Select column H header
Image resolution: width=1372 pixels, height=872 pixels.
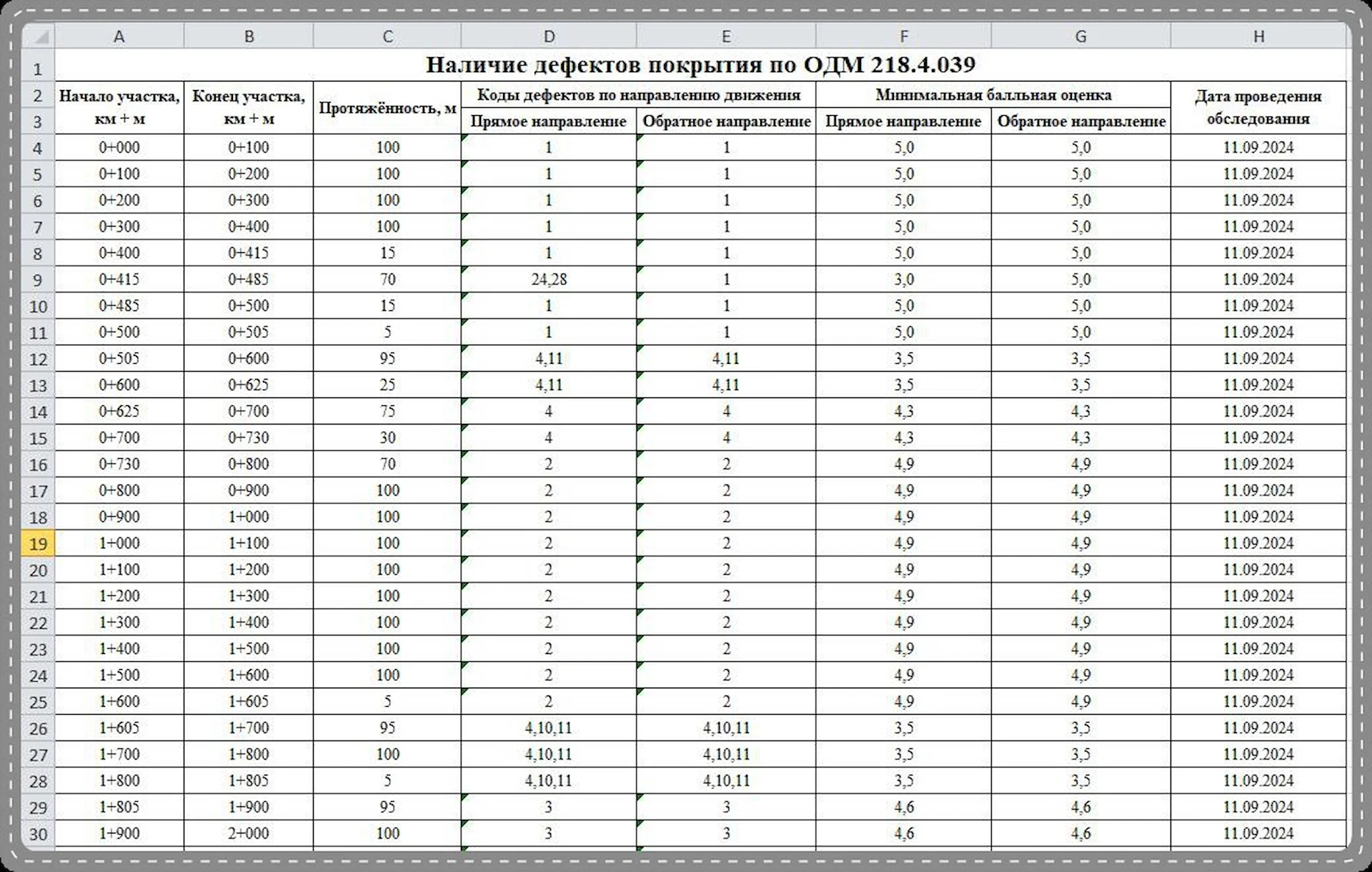[x=1258, y=36]
